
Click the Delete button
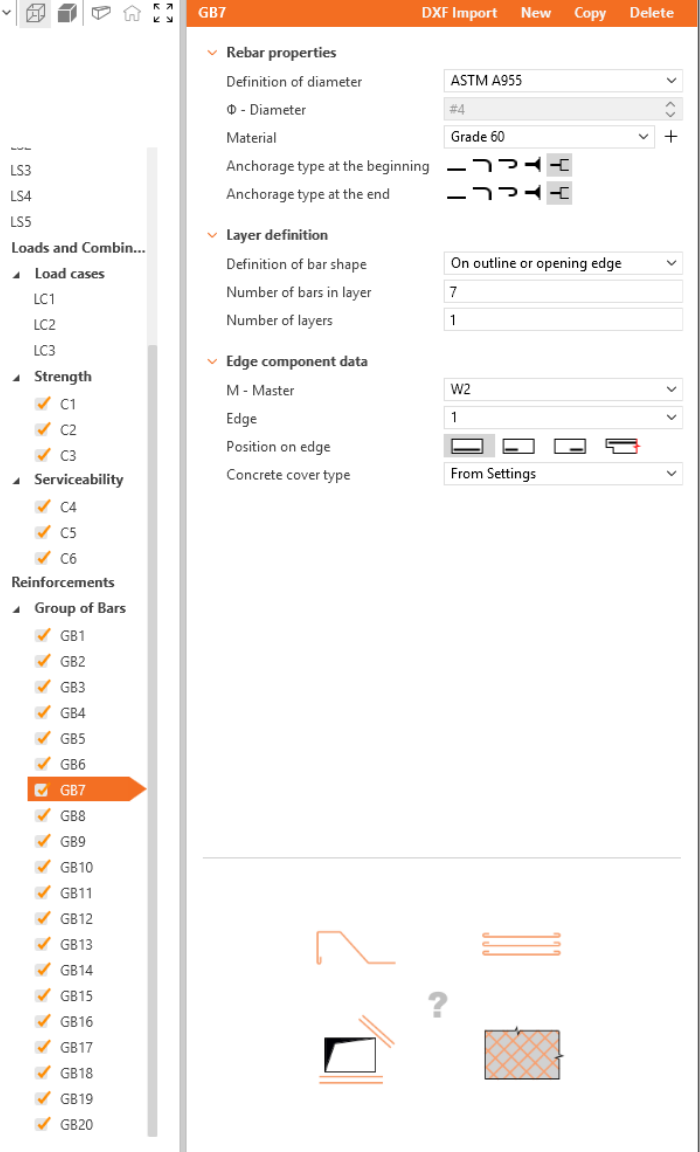click(651, 13)
